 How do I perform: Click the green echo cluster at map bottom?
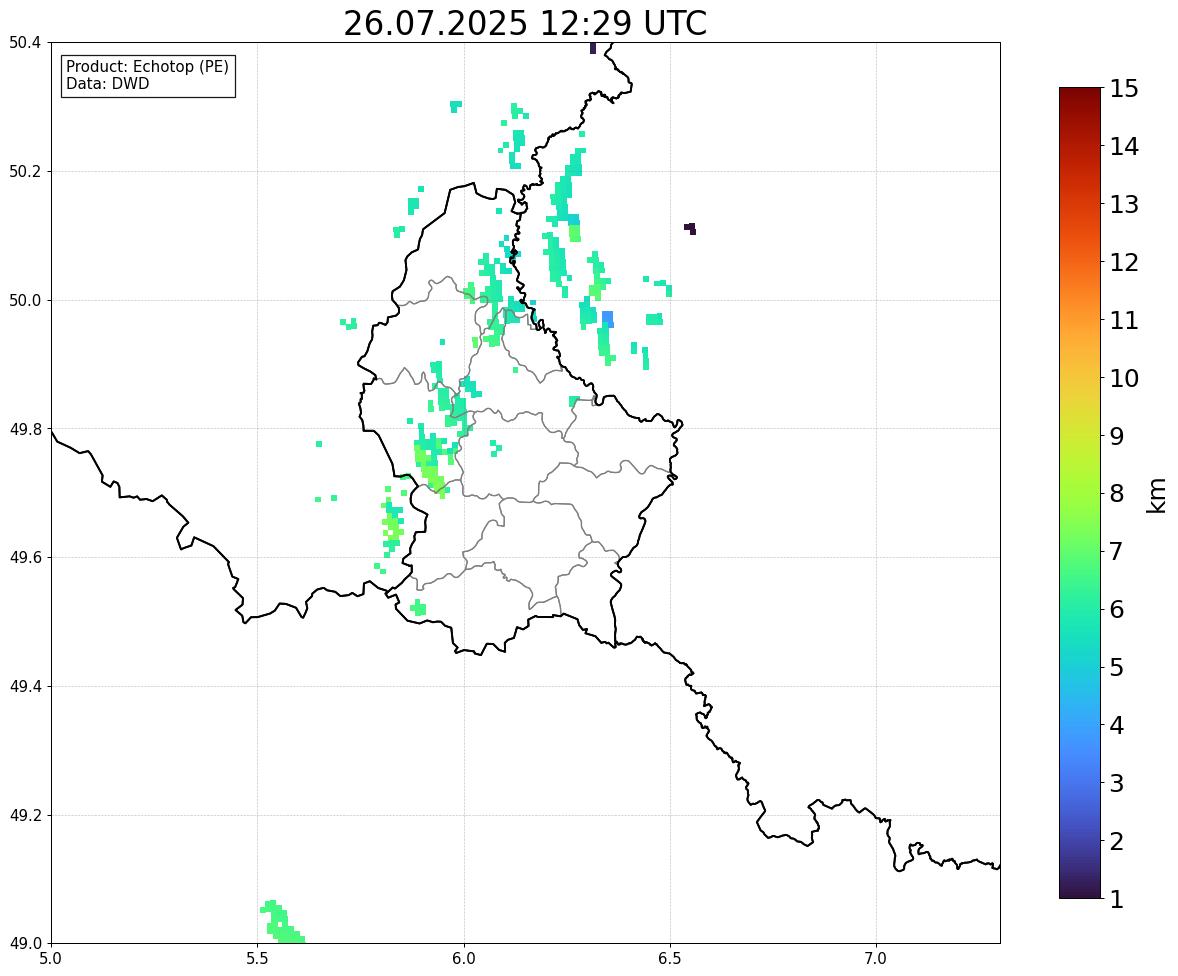click(x=282, y=922)
